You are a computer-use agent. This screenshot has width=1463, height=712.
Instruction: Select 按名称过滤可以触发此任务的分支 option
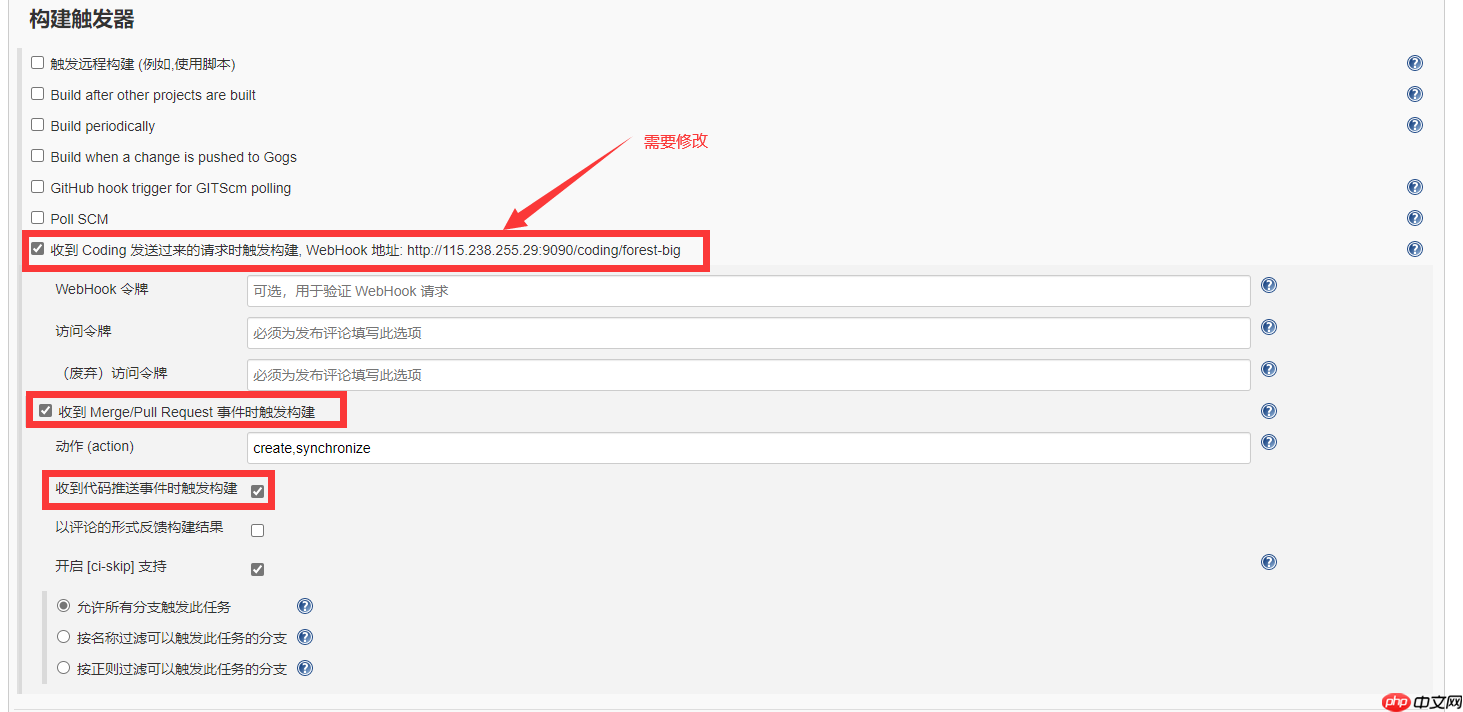coord(63,637)
